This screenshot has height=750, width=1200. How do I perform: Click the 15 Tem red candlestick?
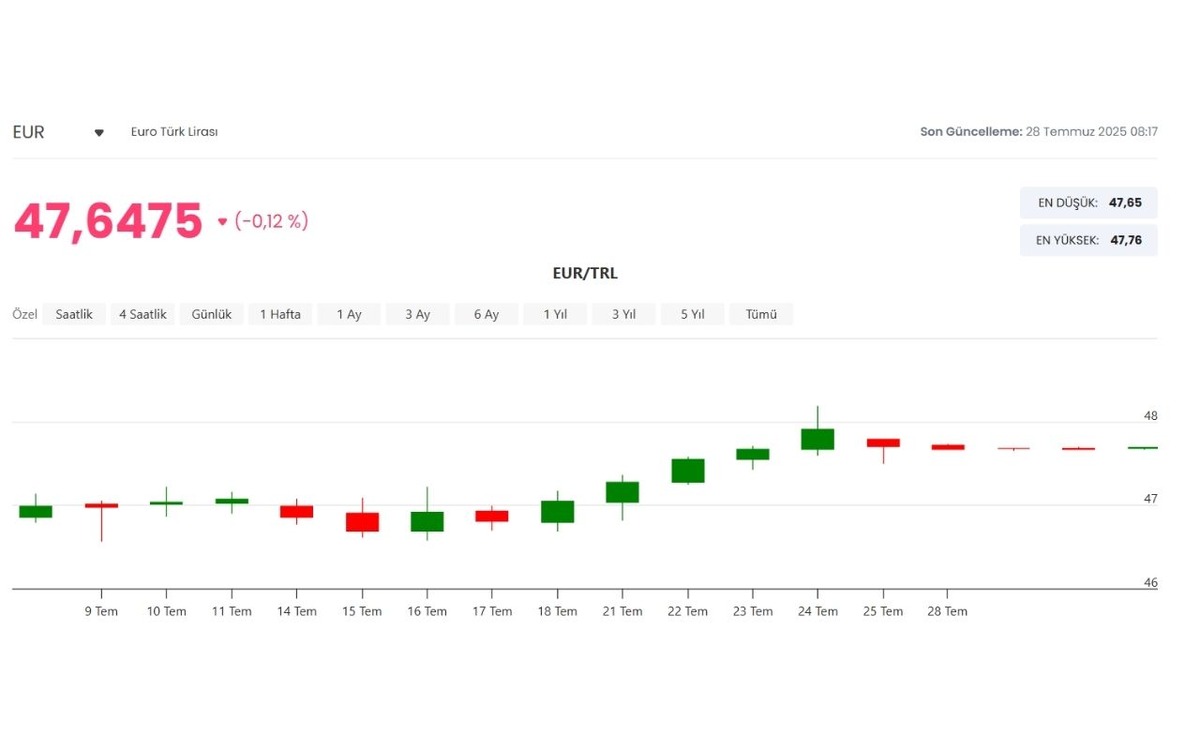pyautogui.click(x=362, y=522)
